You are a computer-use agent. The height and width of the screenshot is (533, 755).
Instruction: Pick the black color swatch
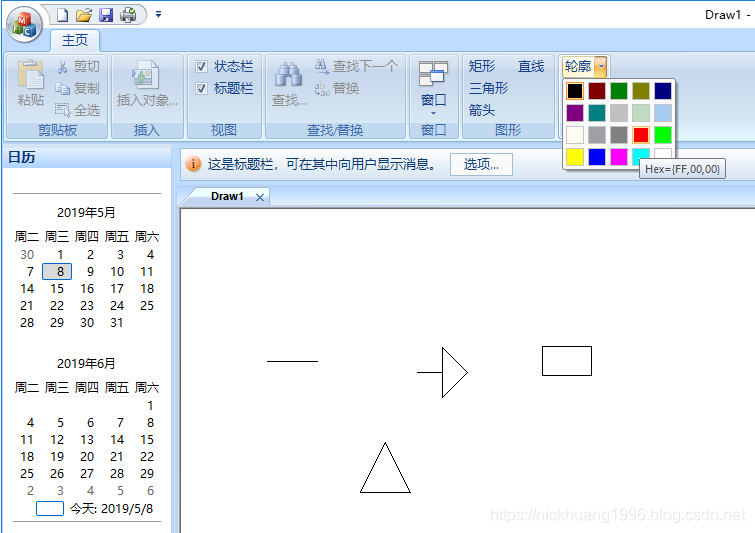click(574, 91)
